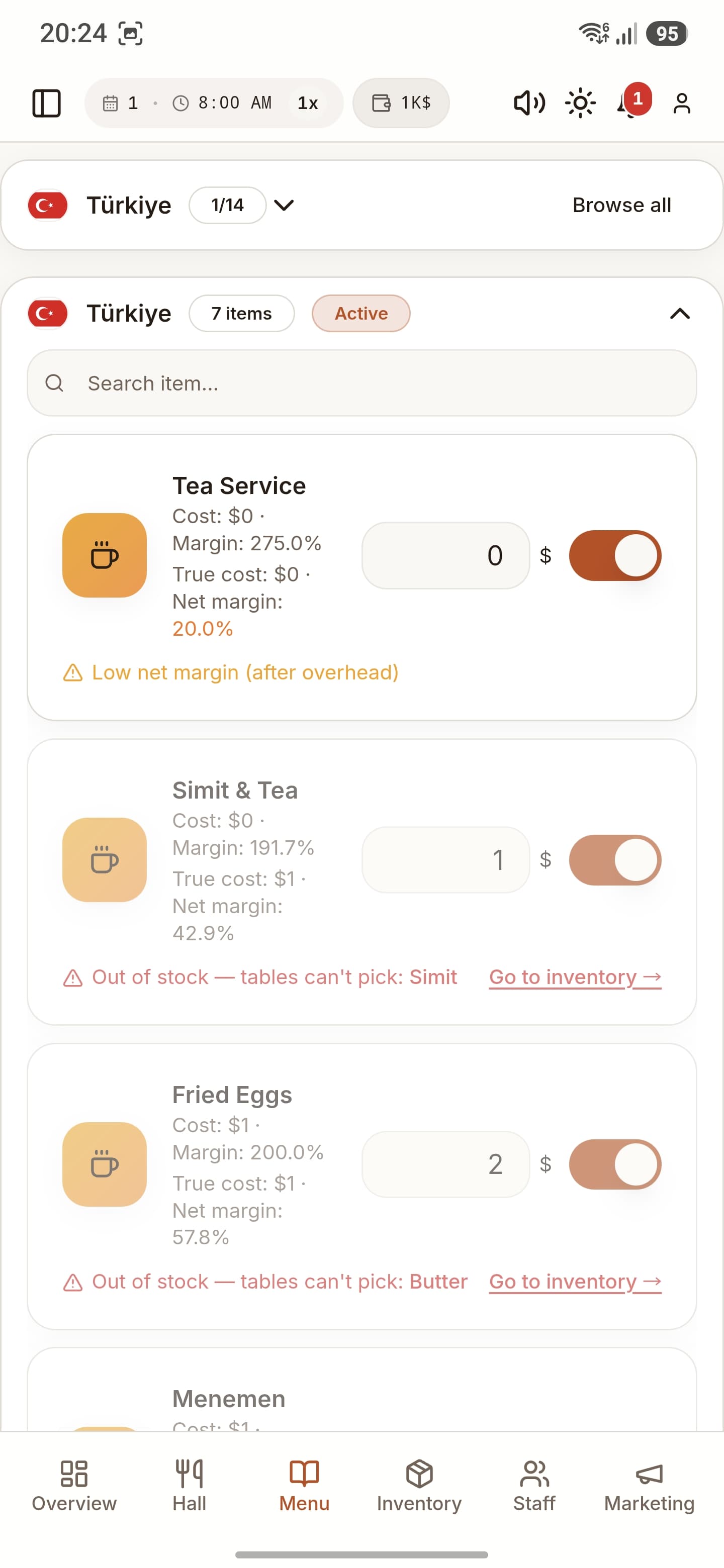Turn off Simit & Tea toggle
Viewport: 724px width, 1568px height.
615,859
